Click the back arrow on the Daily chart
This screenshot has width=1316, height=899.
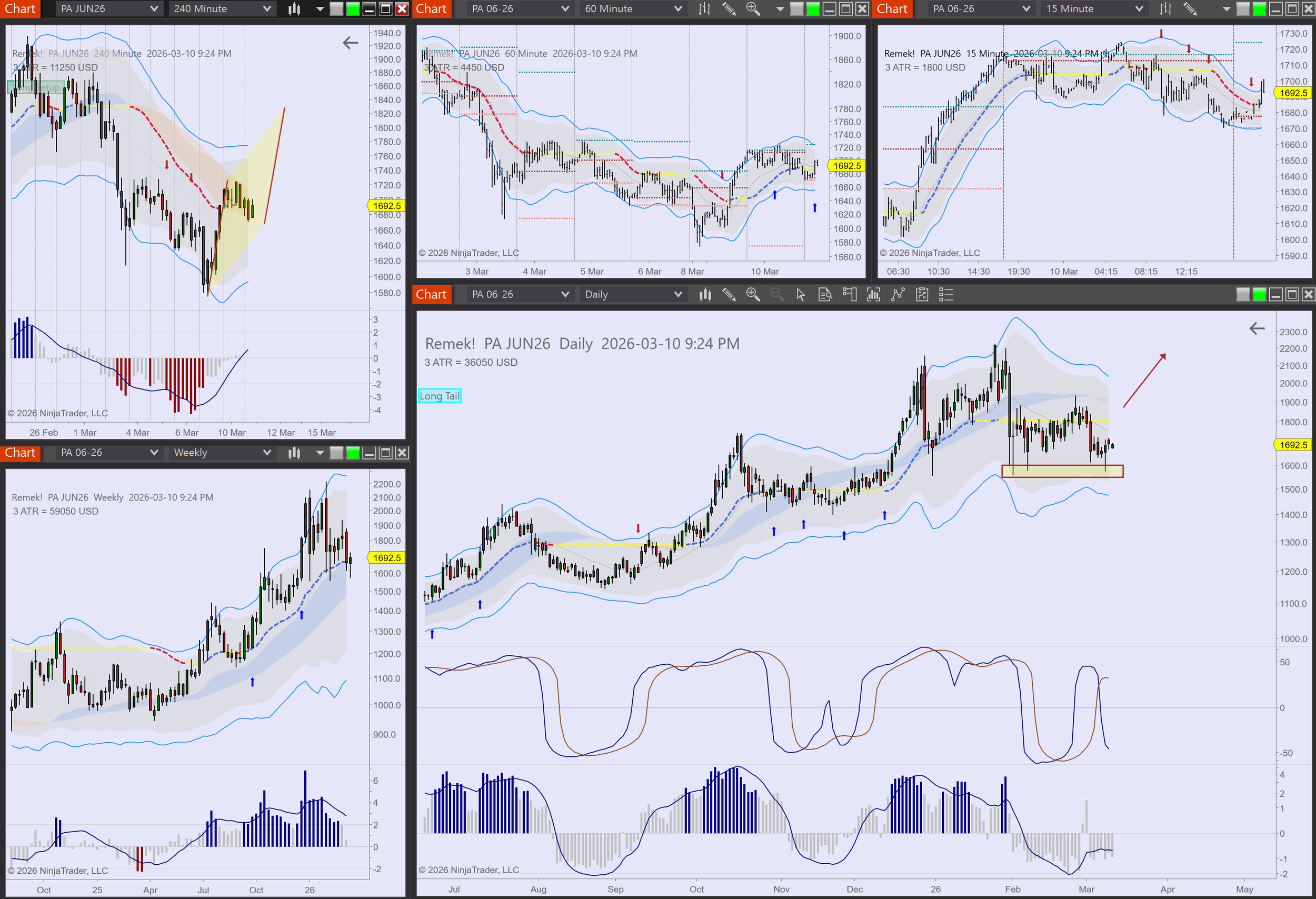[1257, 328]
